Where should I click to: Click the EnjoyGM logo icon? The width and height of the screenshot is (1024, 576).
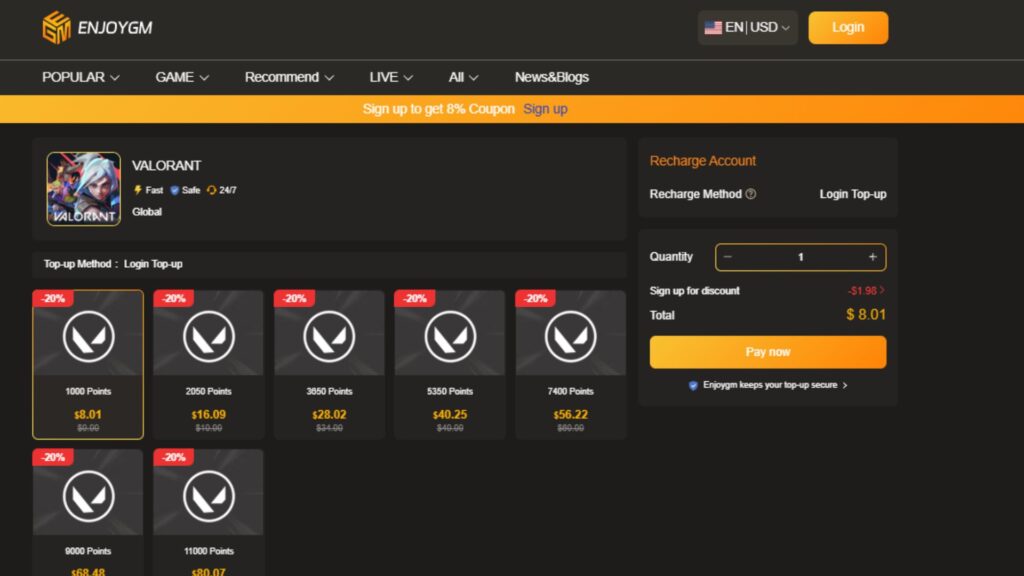56,27
